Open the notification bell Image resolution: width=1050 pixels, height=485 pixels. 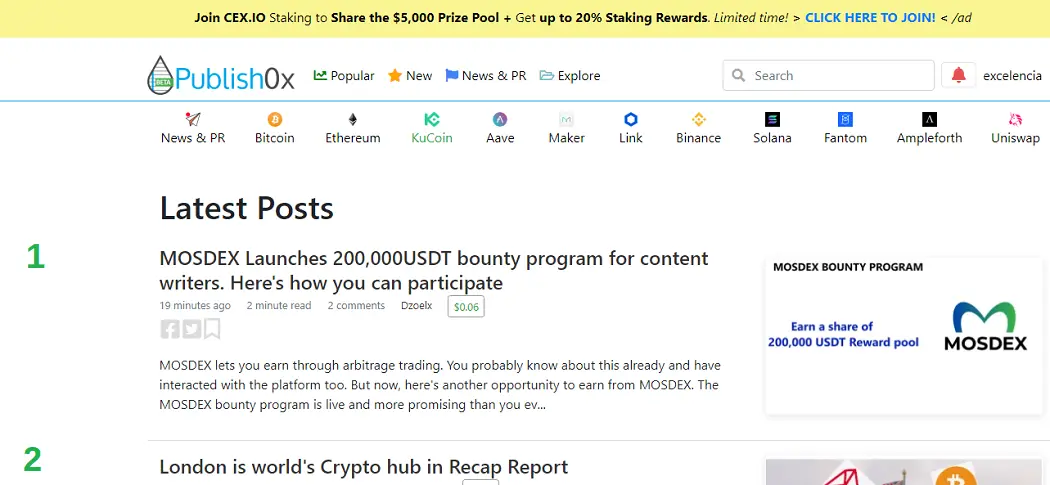tap(958, 75)
